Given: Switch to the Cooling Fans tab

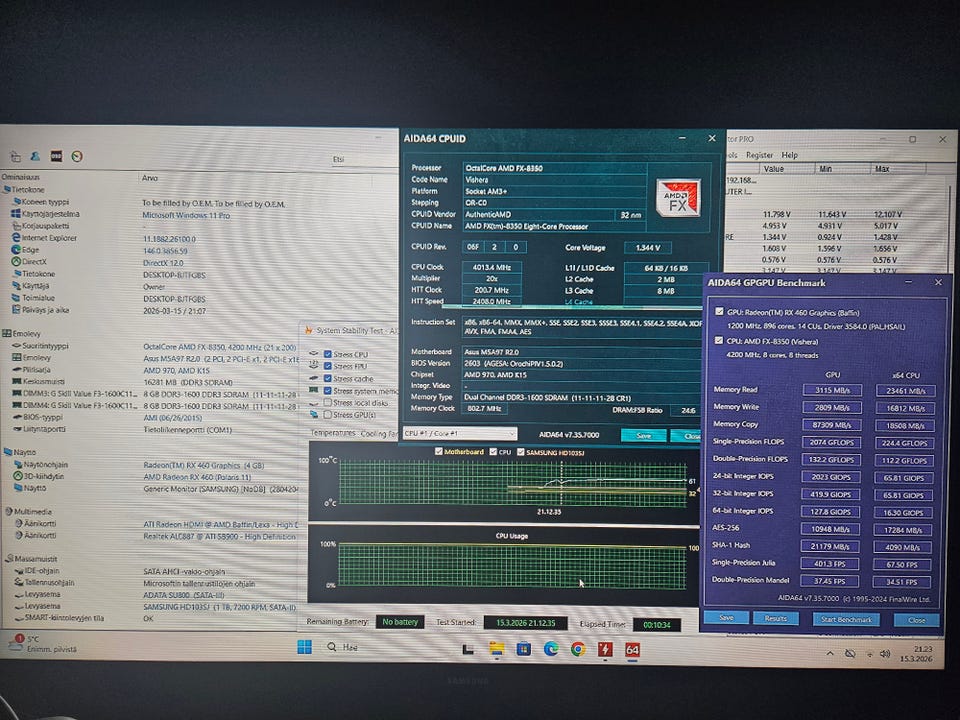Looking at the screenshot, I should tap(379, 433).
